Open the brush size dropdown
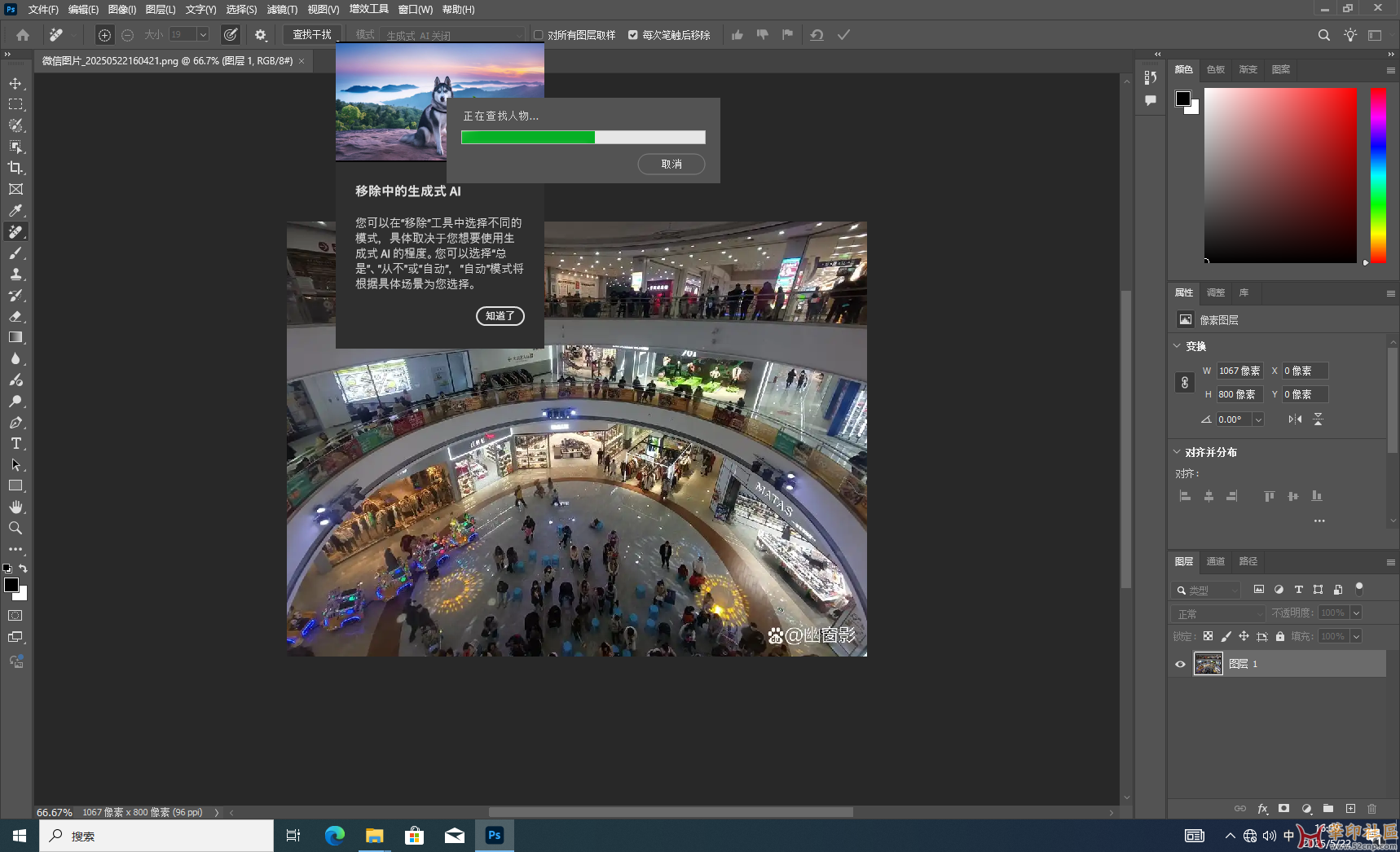The image size is (1400, 852). coord(203,35)
